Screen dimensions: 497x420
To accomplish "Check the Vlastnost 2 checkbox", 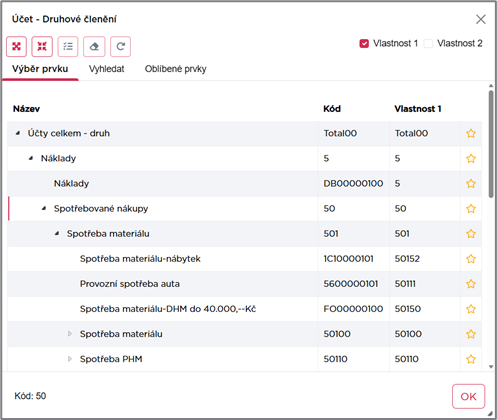I will pyautogui.click(x=428, y=44).
